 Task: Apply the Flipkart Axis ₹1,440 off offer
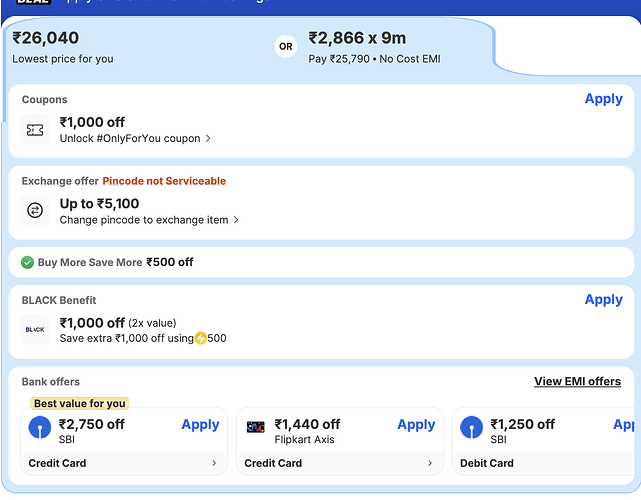coord(416,424)
